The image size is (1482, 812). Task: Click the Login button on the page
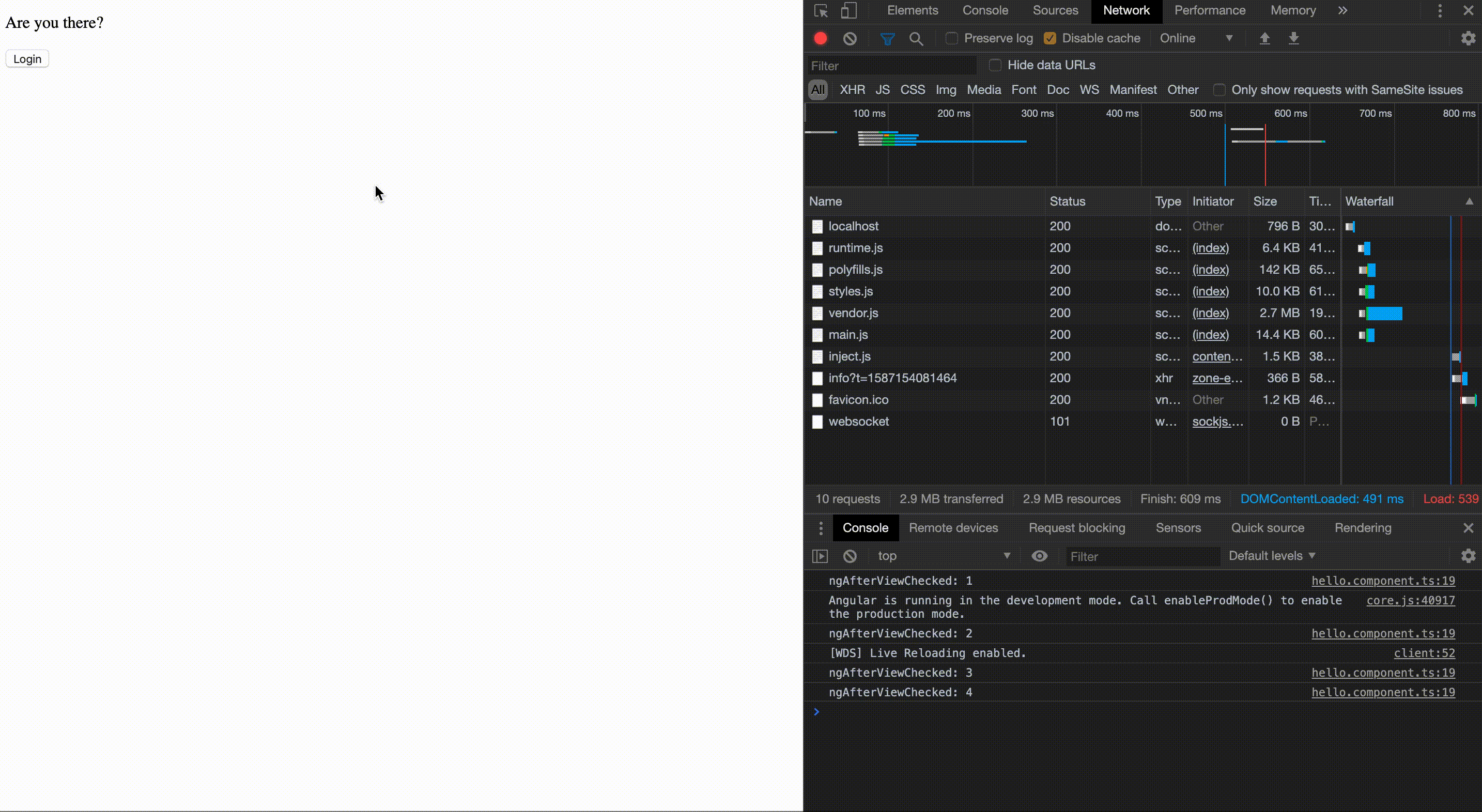27,58
